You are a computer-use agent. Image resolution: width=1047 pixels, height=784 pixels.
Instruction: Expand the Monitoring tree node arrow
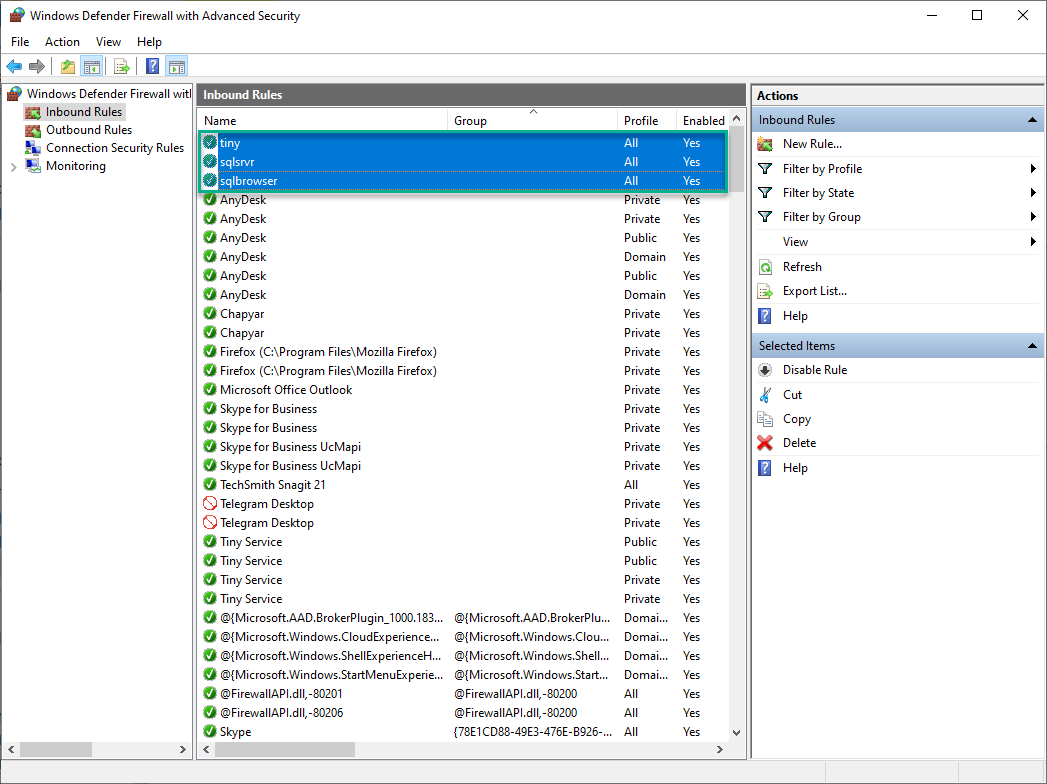coord(13,166)
